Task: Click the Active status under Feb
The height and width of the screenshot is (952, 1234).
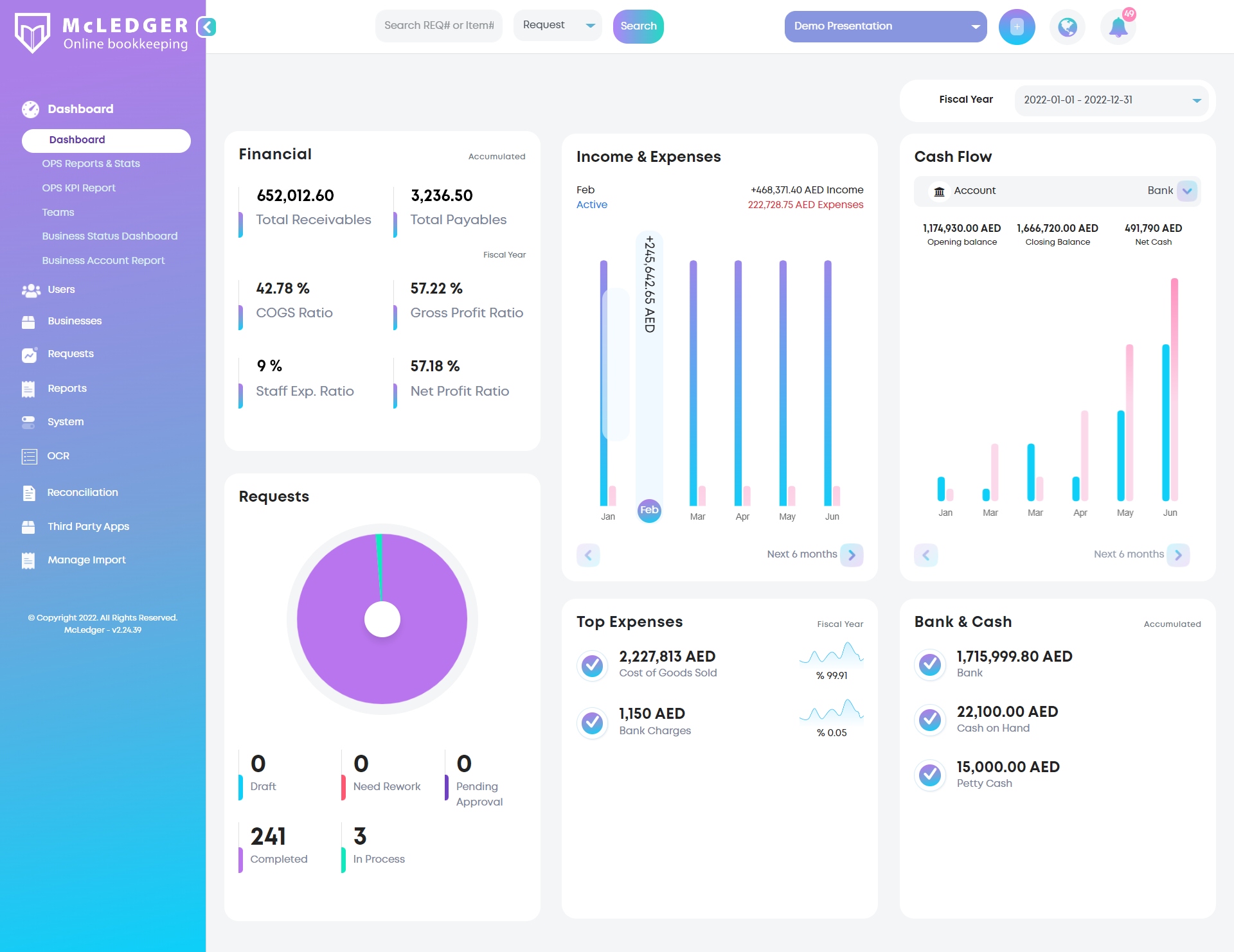Action: [591, 205]
